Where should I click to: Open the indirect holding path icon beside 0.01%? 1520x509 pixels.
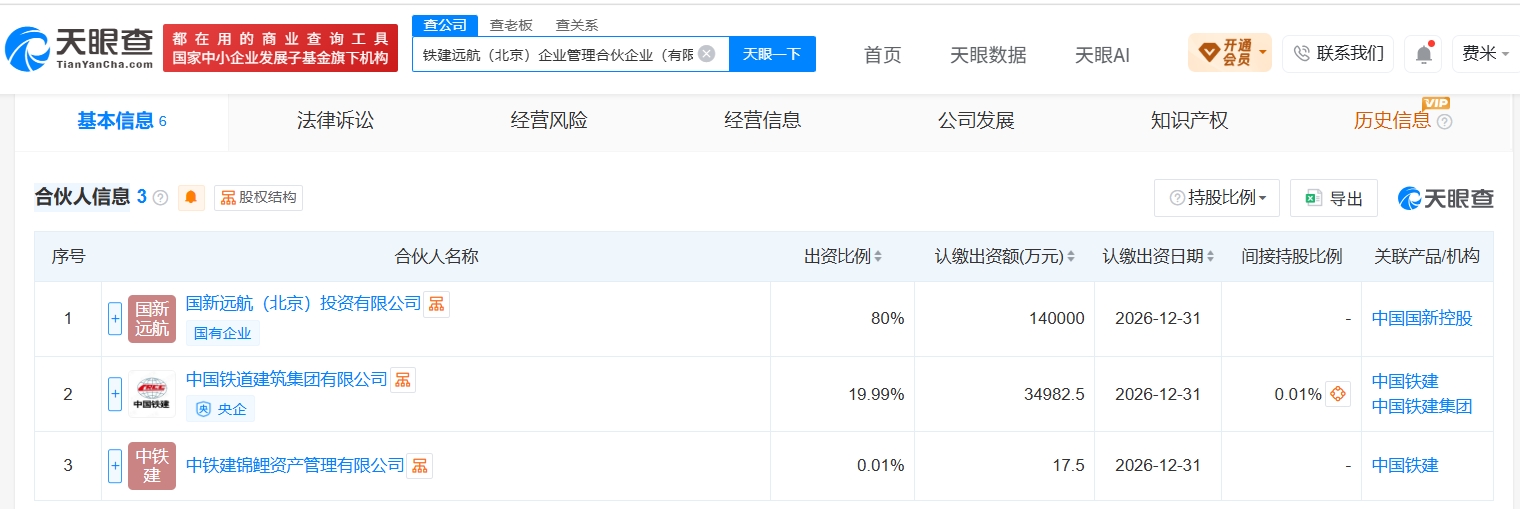[1338, 394]
